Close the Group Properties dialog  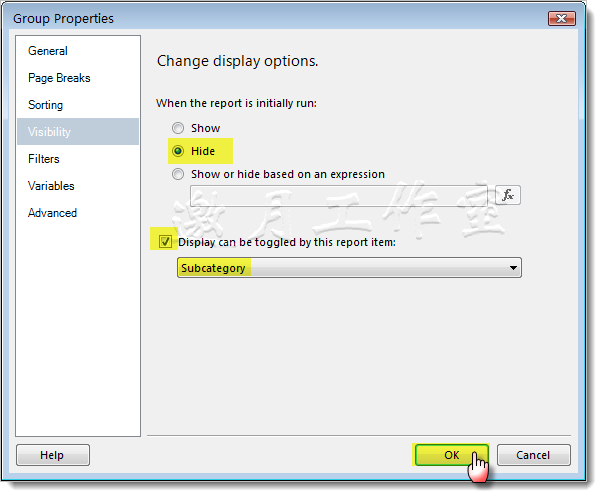(562, 18)
